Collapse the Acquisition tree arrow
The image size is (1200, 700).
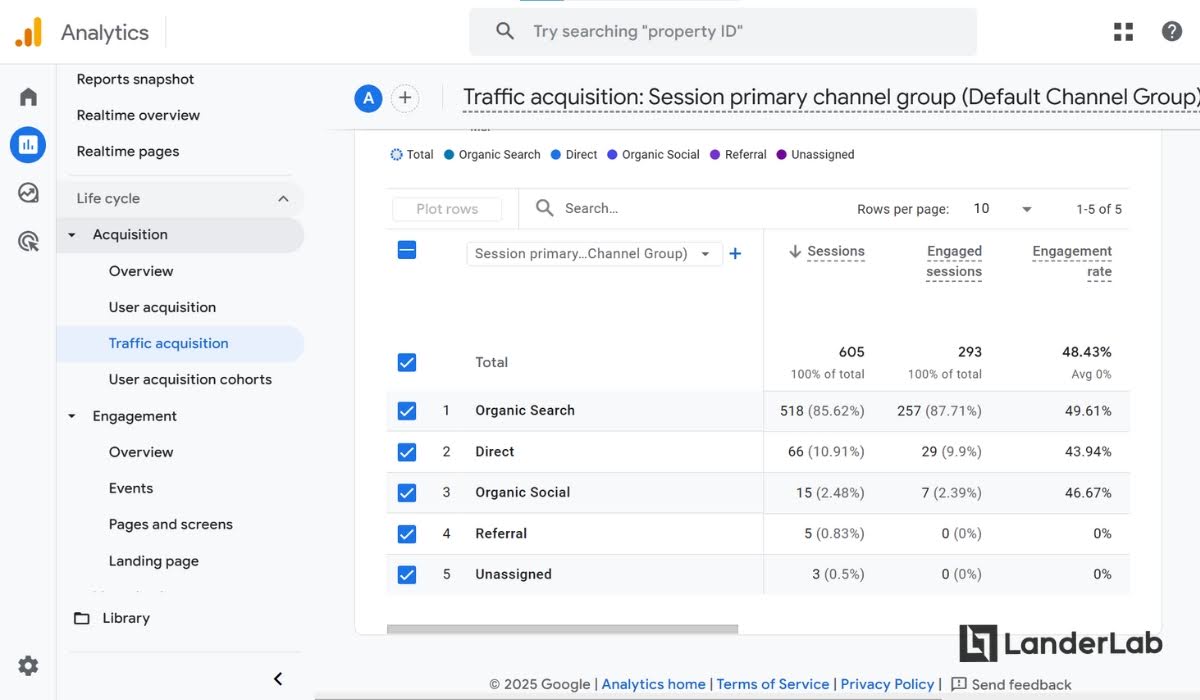click(71, 235)
